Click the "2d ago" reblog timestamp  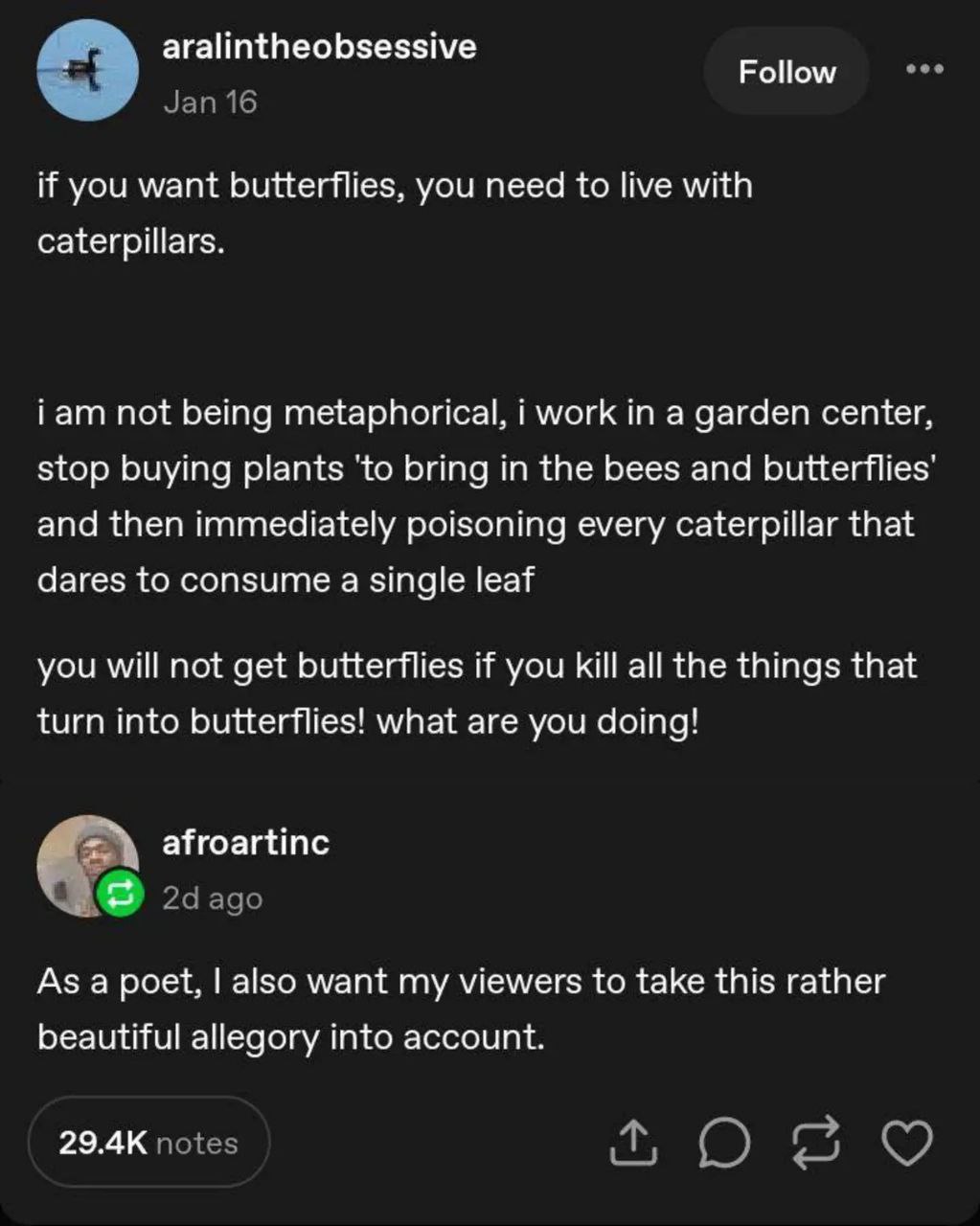[x=212, y=898]
